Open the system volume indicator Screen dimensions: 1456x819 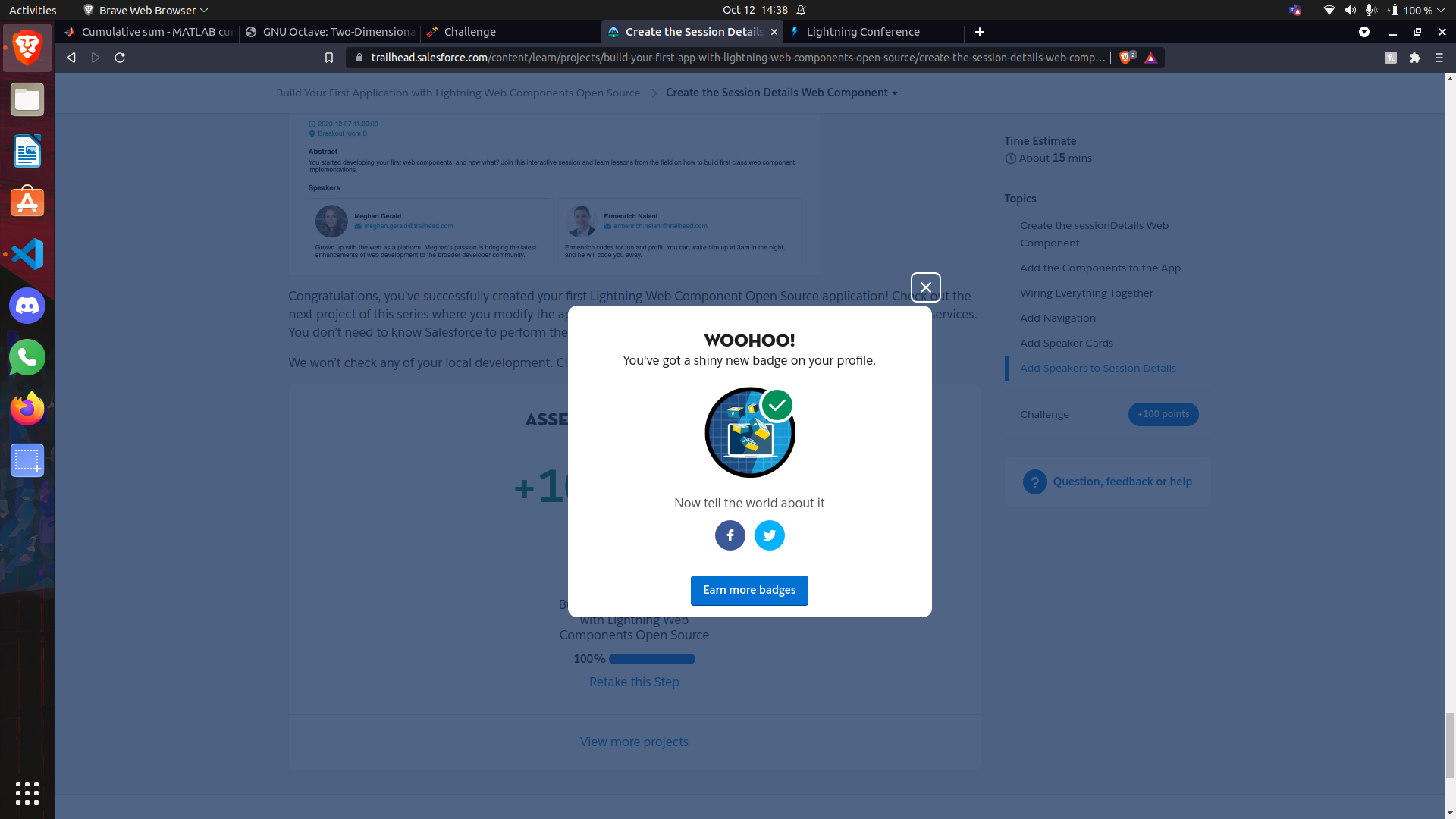point(1350,10)
